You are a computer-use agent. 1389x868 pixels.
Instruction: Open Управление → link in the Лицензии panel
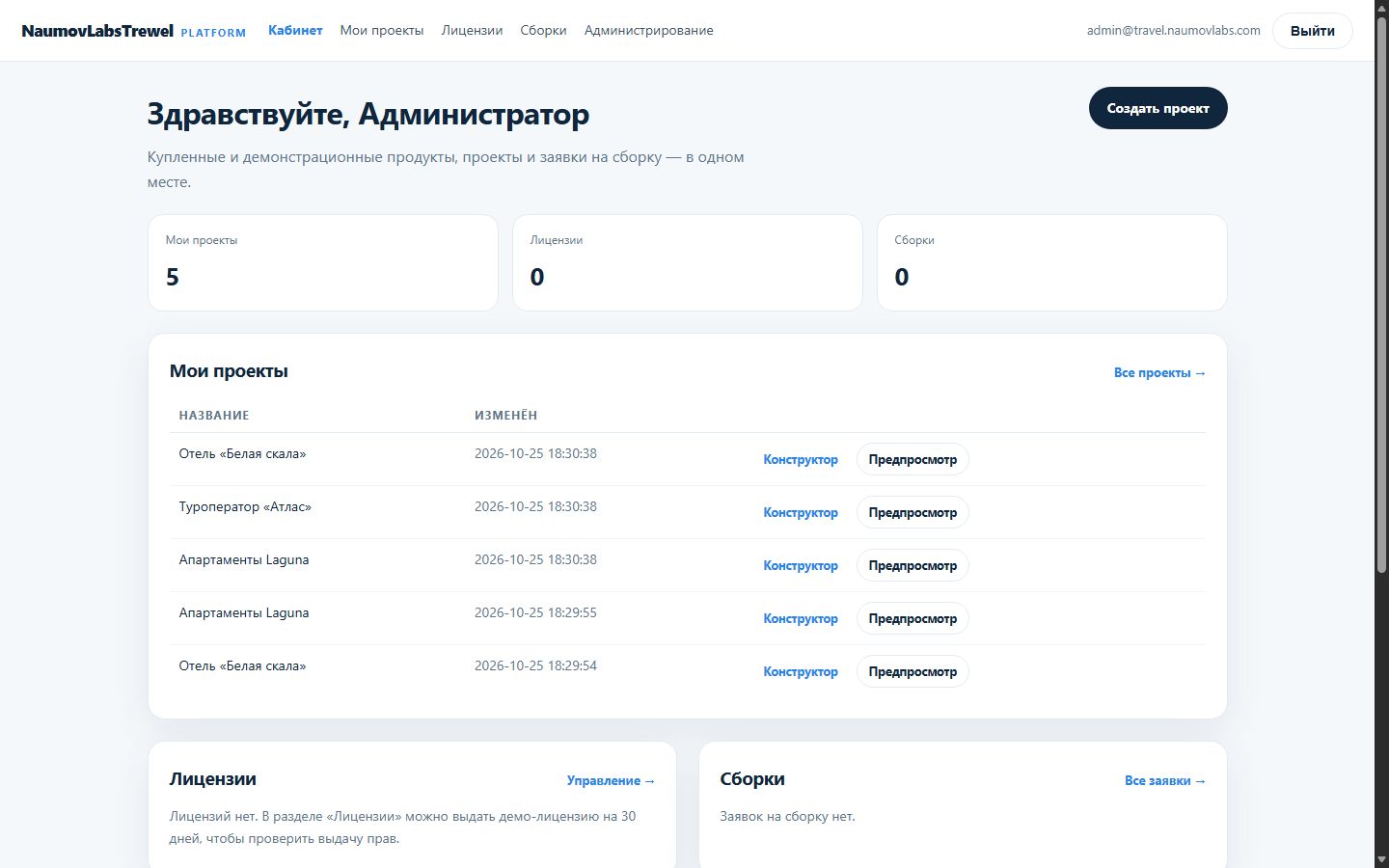pyautogui.click(x=611, y=781)
